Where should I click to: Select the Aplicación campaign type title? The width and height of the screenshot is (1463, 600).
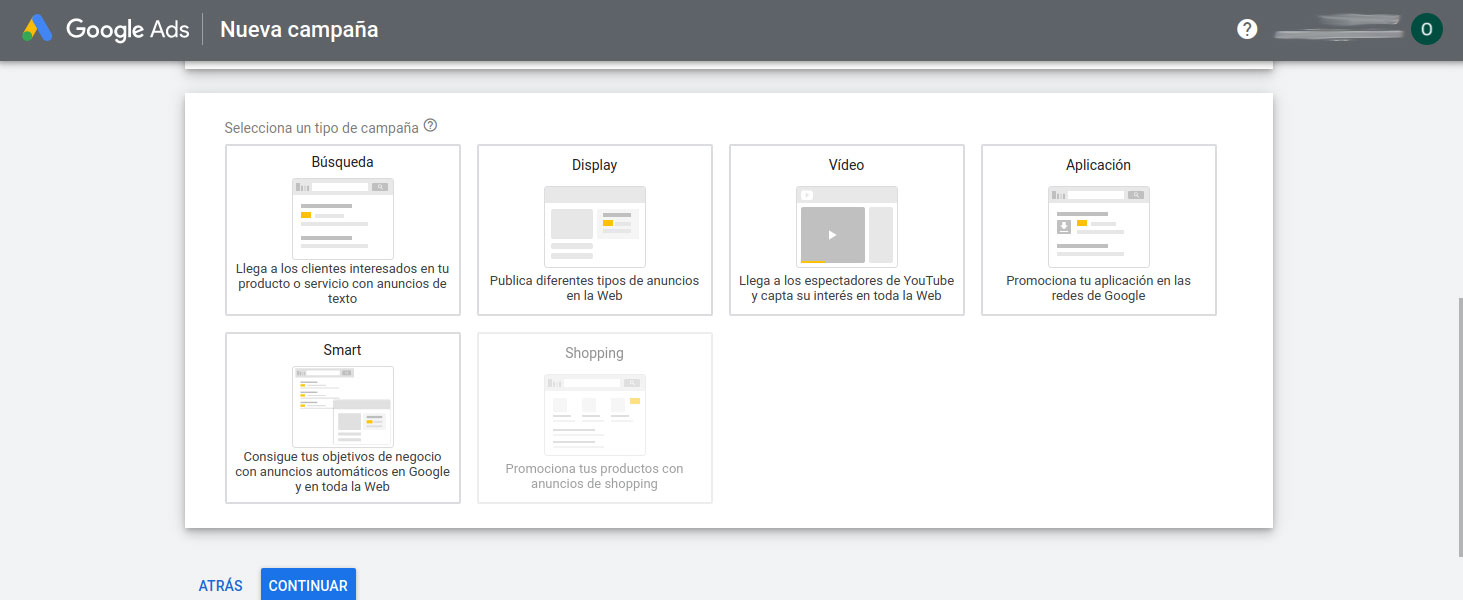(x=1098, y=165)
